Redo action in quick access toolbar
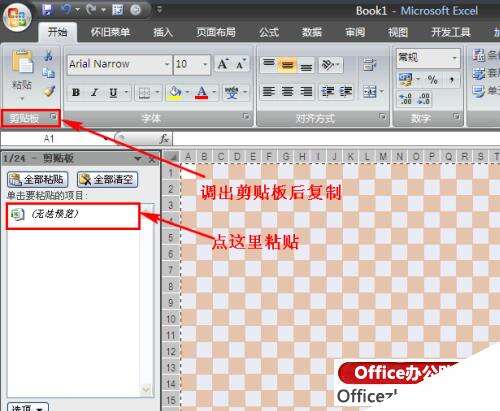 point(91,10)
